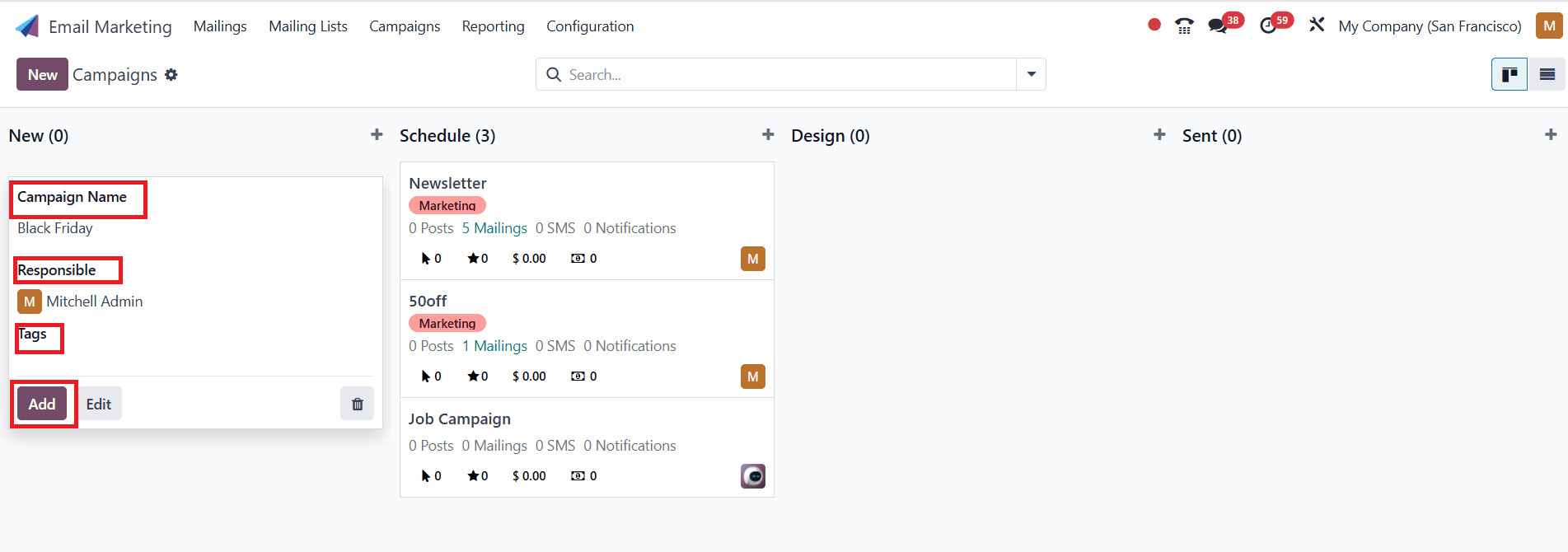Switch to List view
Screen dimensions: 1568x552
click(1547, 74)
